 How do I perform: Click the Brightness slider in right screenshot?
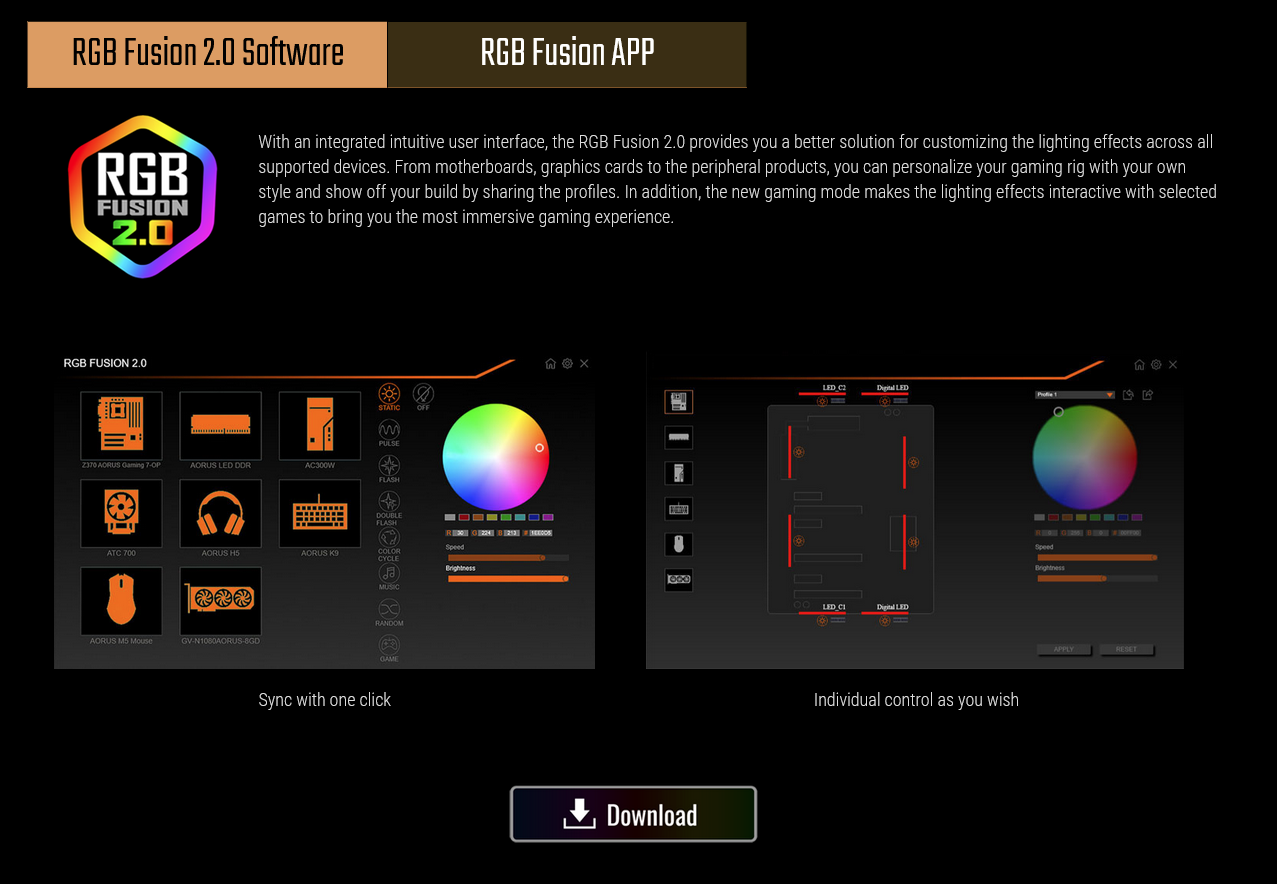tap(1097, 578)
